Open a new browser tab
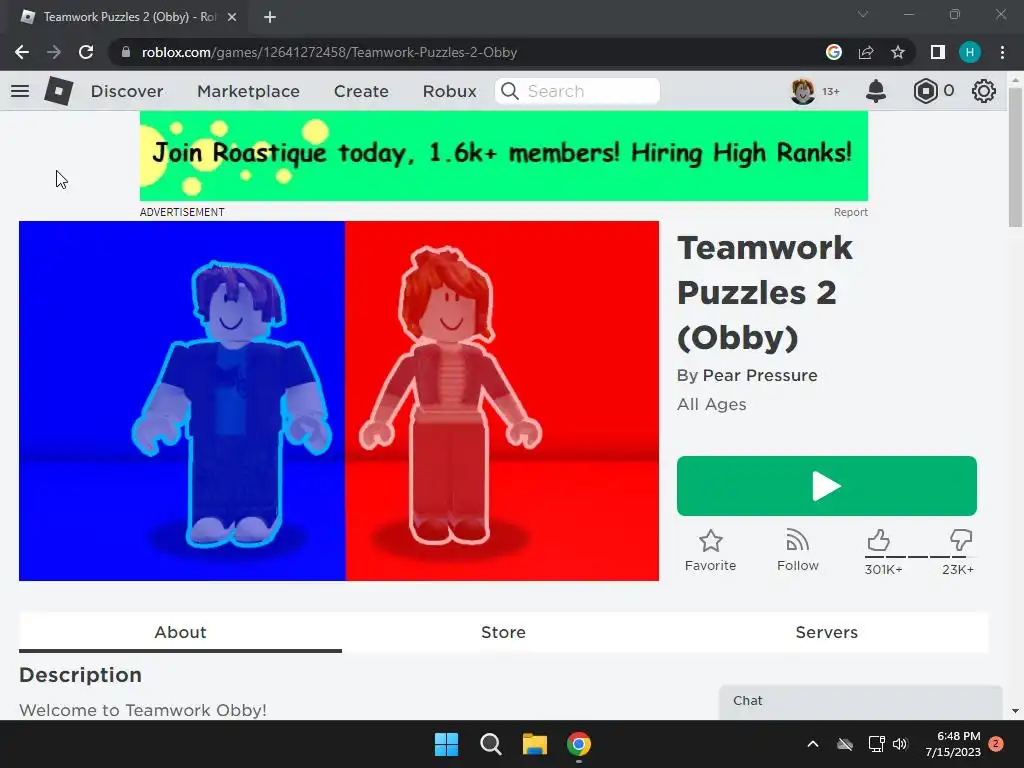 point(270,17)
